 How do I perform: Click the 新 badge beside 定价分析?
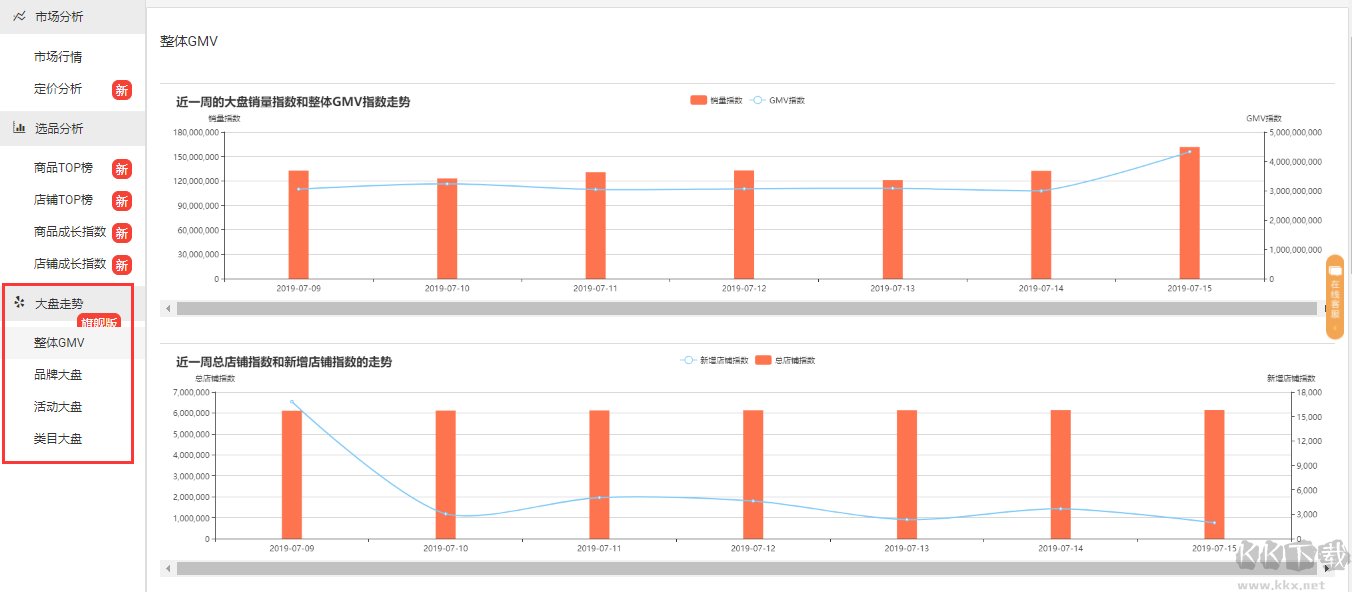(x=121, y=90)
